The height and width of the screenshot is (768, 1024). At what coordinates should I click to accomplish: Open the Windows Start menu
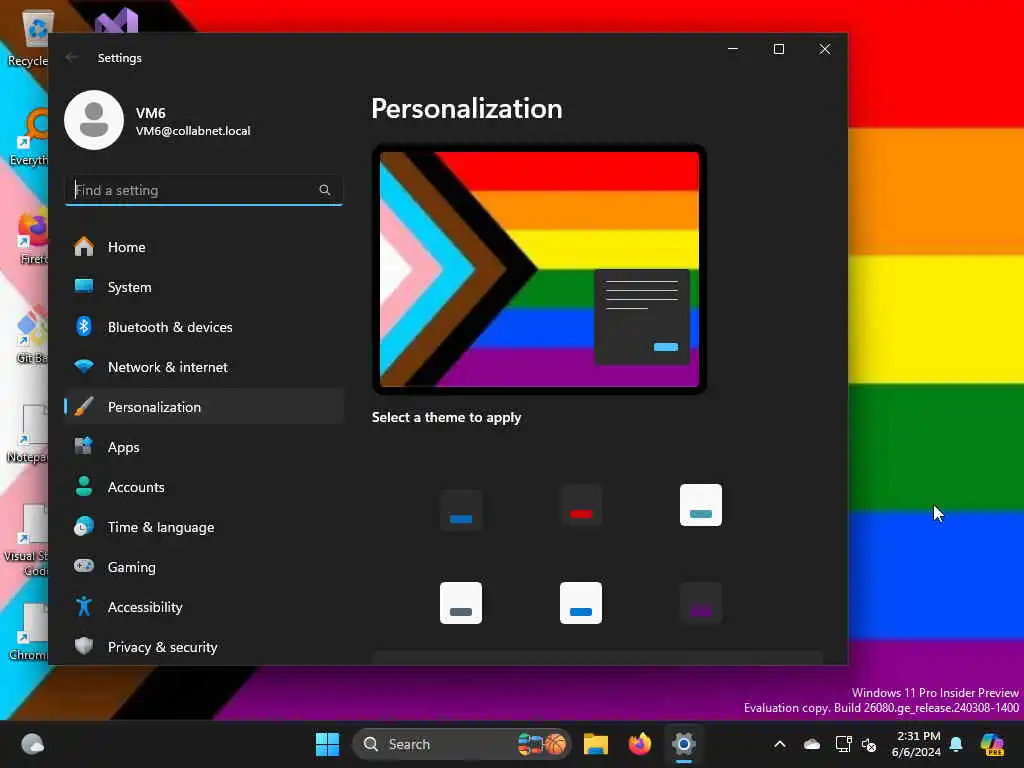(x=327, y=744)
